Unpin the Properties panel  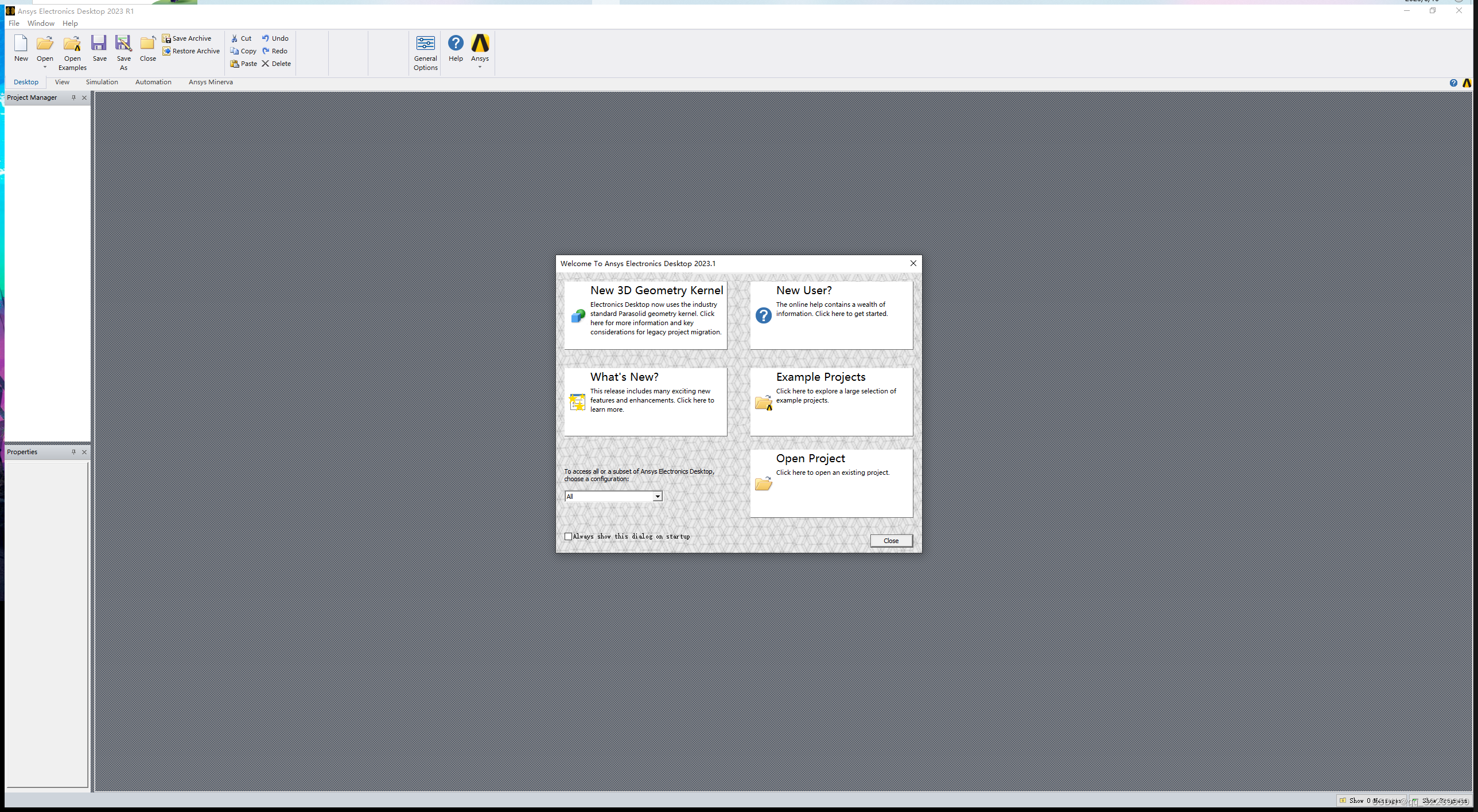(x=73, y=452)
